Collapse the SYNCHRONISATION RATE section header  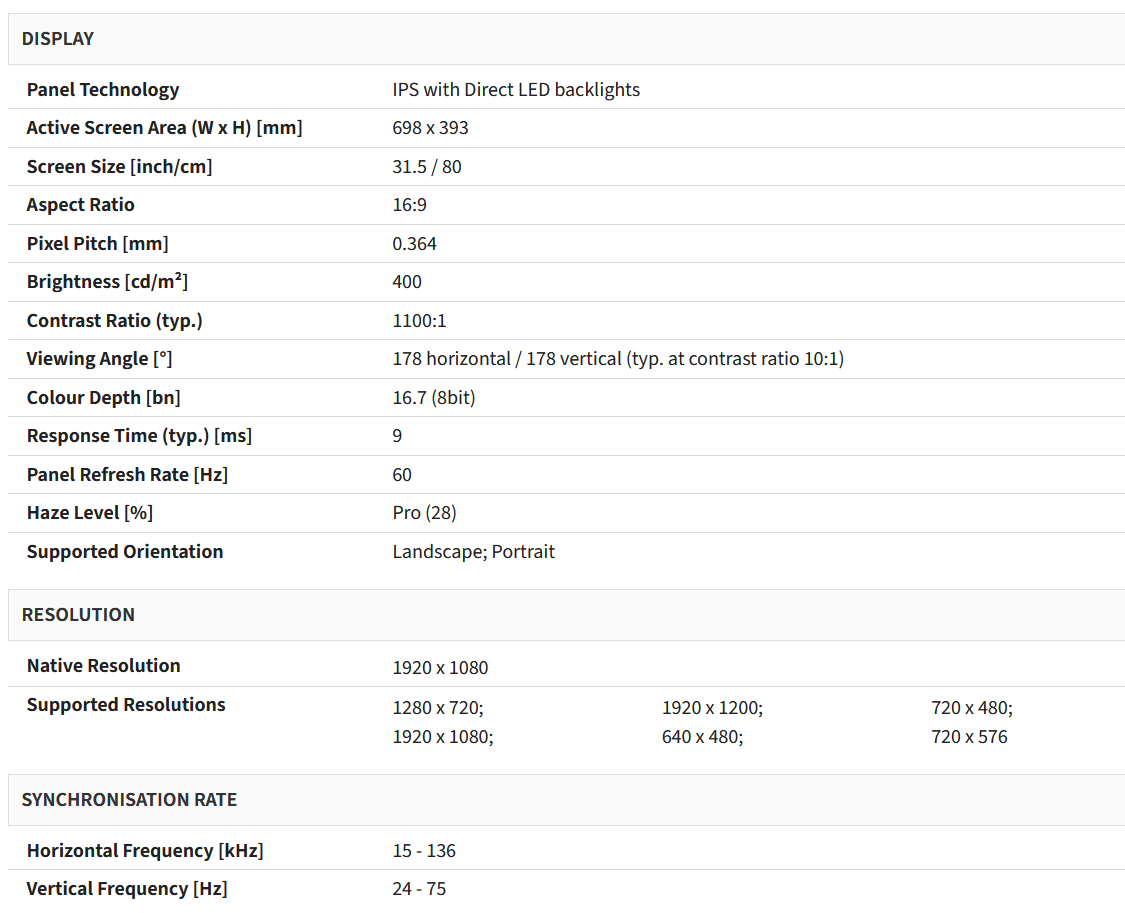coord(129,800)
